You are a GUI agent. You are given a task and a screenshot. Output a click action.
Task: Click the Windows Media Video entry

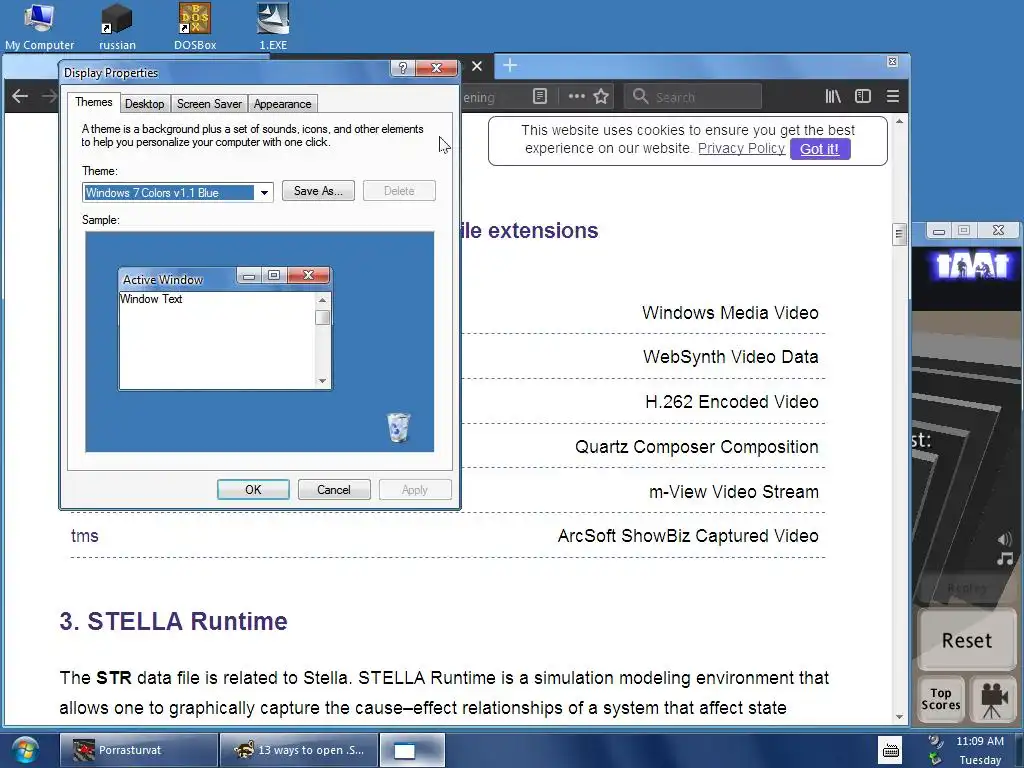(x=730, y=313)
